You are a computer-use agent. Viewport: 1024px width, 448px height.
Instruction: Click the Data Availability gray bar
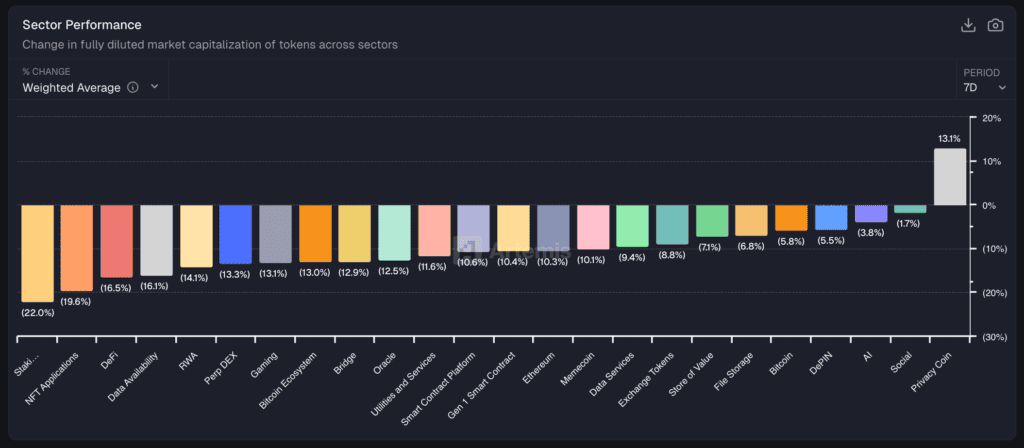point(157,240)
